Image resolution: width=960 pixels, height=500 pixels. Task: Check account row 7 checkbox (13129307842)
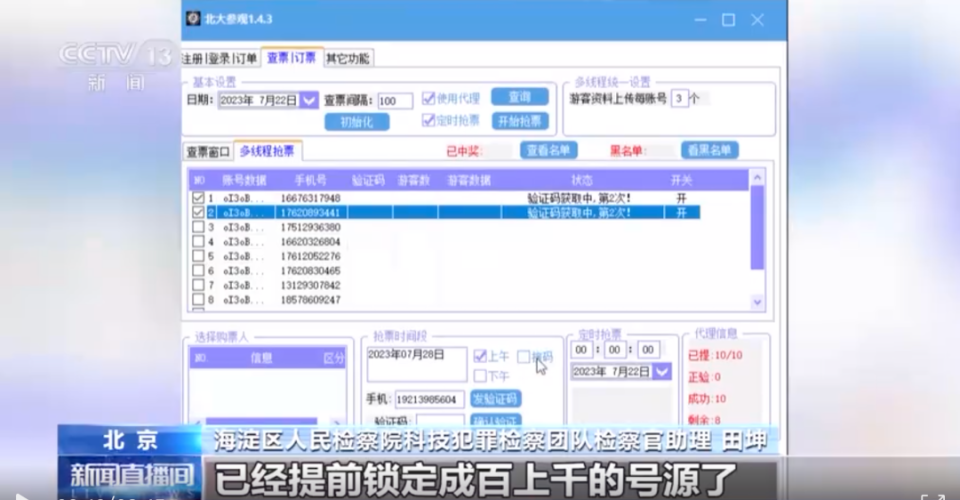(198, 285)
